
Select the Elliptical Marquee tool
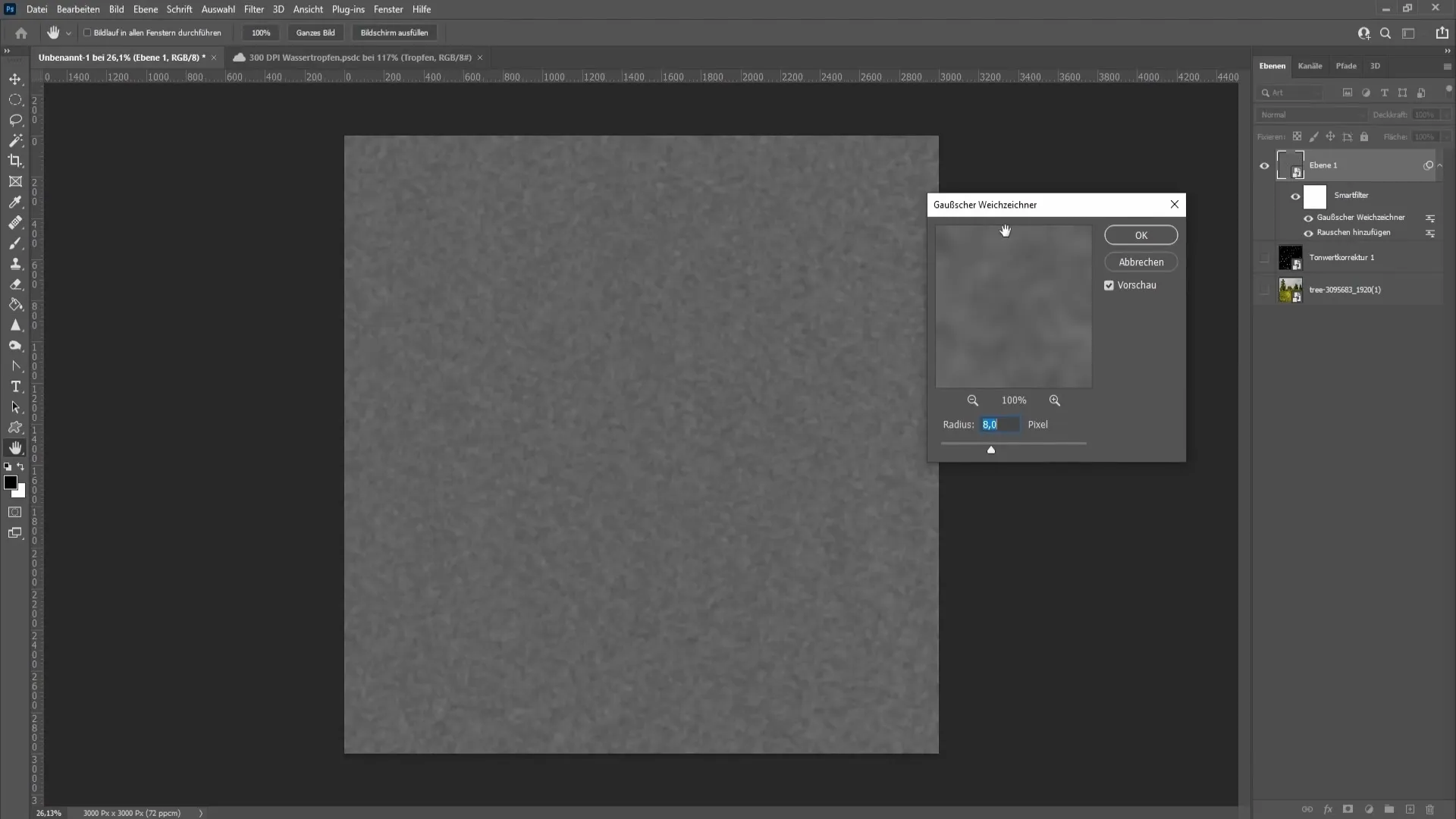tap(15, 99)
